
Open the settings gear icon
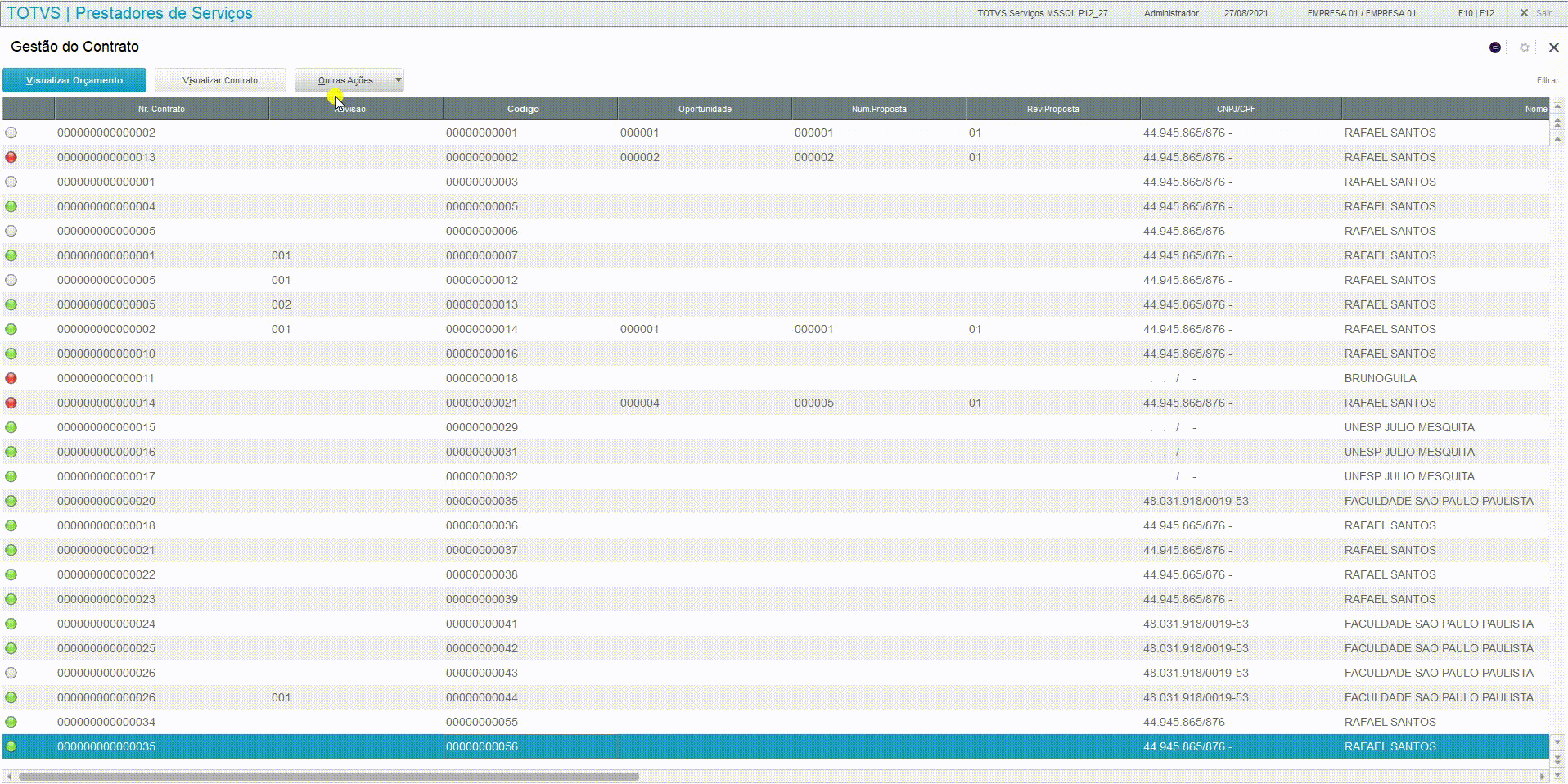[x=1525, y=47]
